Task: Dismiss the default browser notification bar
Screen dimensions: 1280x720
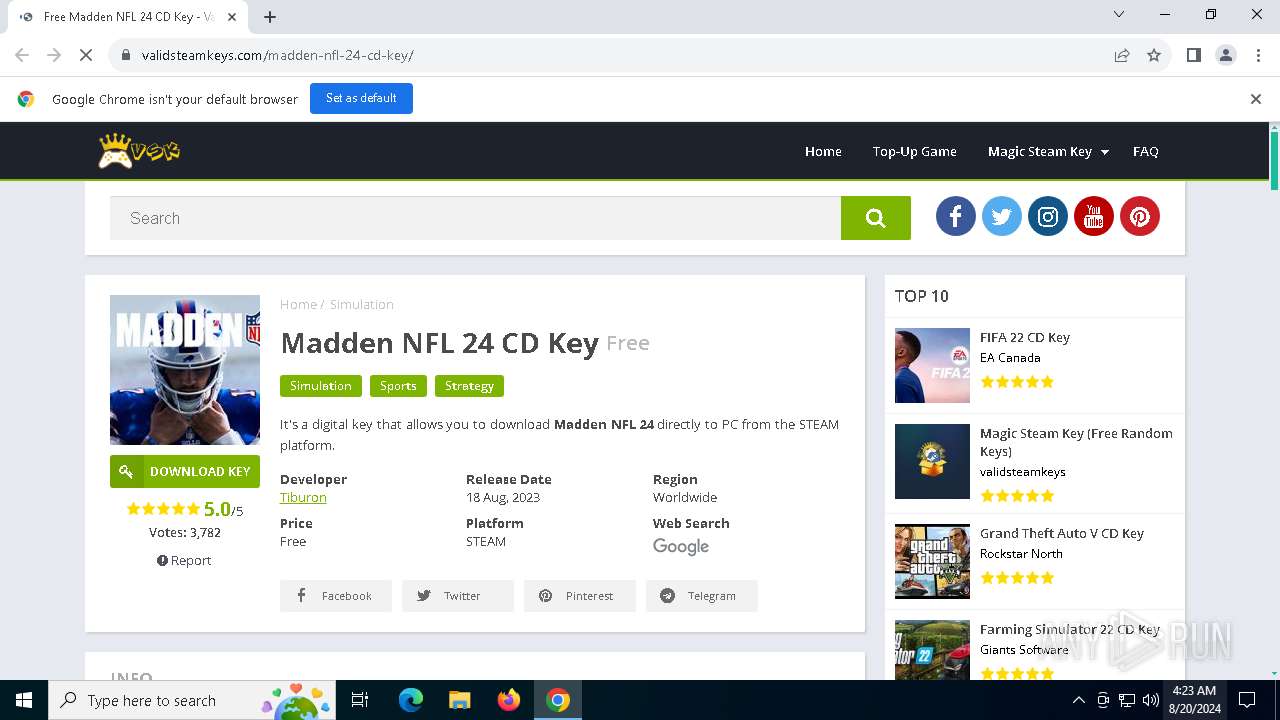Action: pyautogui.click(x=1256, y=99)
